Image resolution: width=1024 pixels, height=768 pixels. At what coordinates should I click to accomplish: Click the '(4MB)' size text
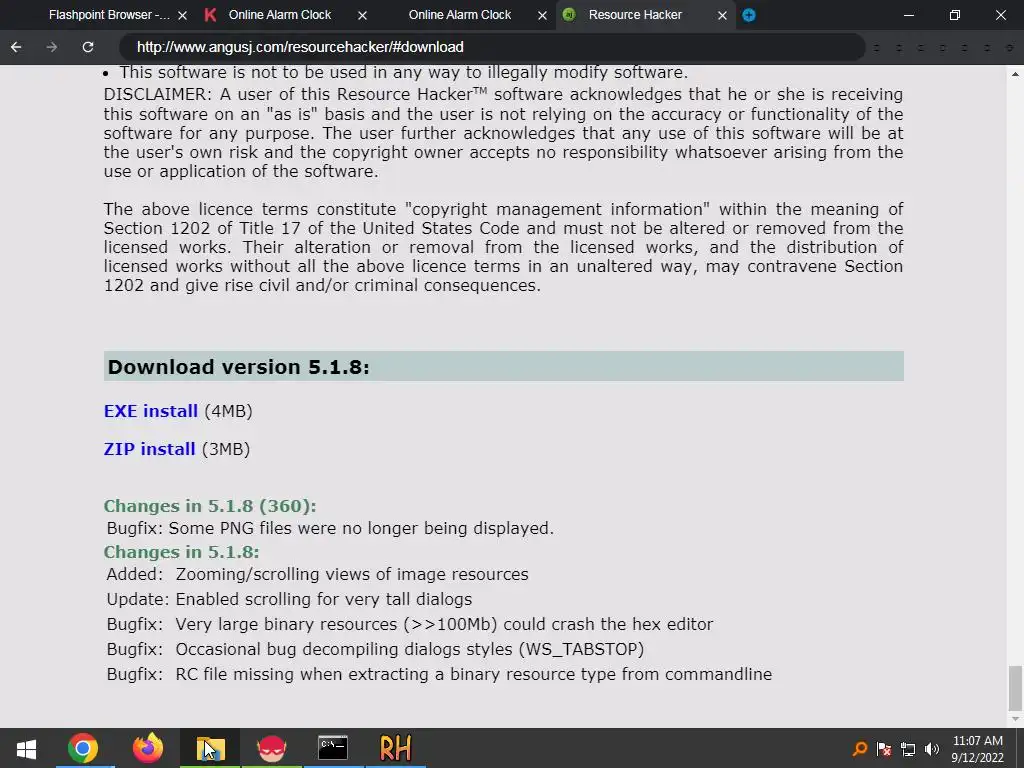228,411
